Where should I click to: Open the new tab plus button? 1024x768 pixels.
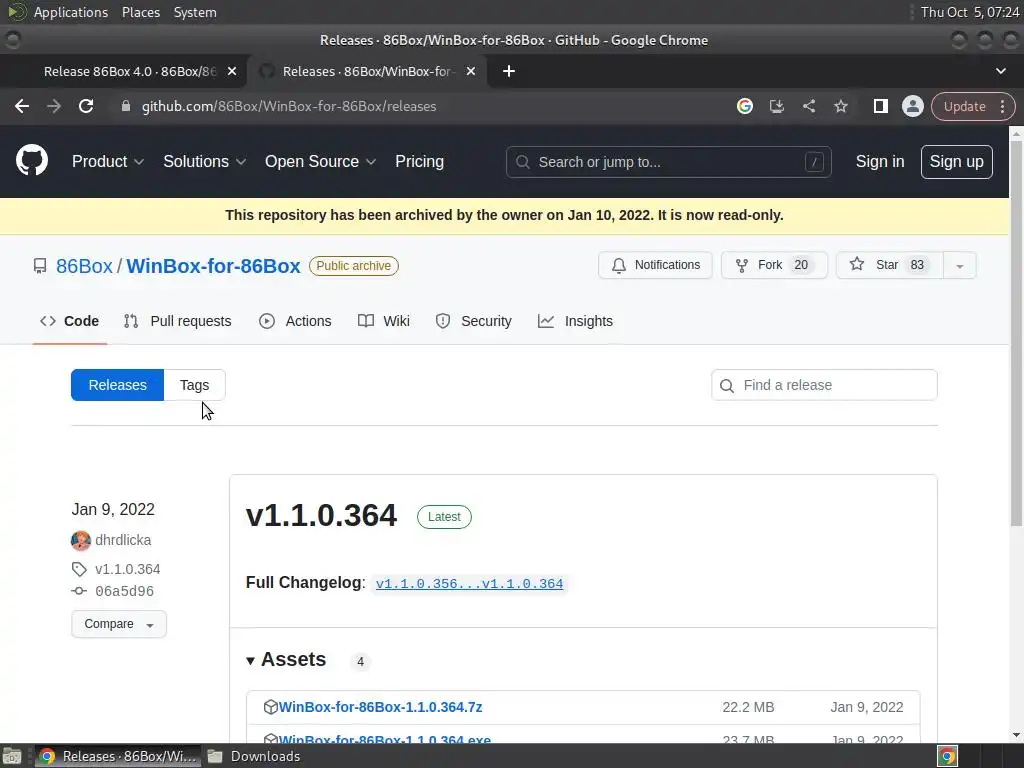[x=509, y=71]
